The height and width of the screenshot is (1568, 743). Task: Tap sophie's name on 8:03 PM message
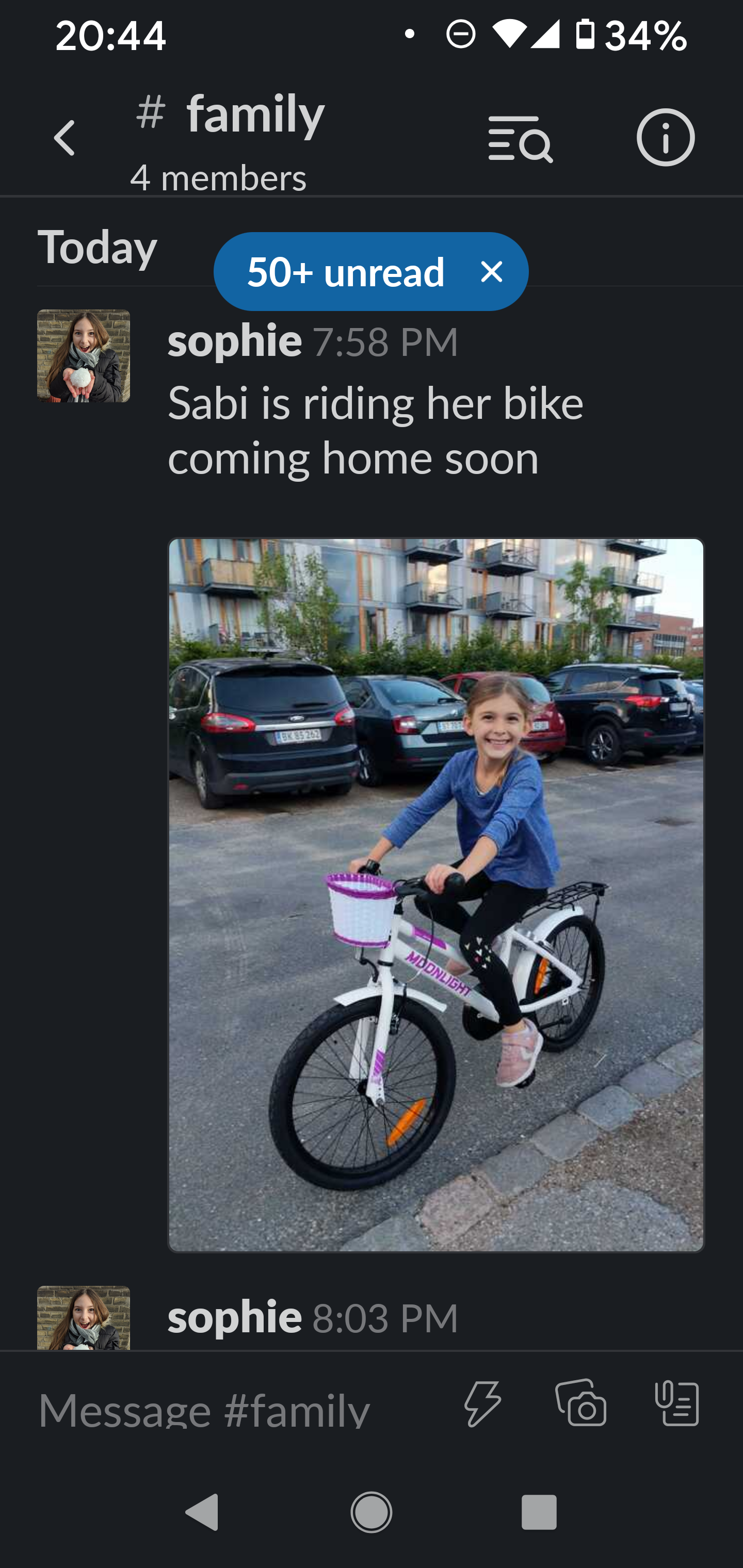click(235, 1317)
